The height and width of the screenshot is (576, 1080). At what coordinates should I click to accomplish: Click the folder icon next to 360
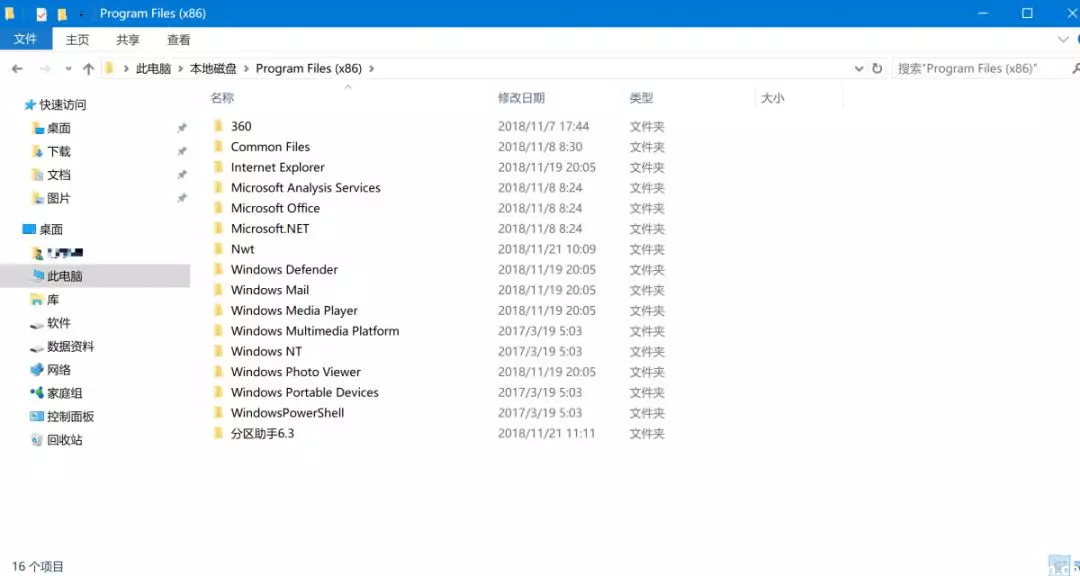tap(218, 127)
